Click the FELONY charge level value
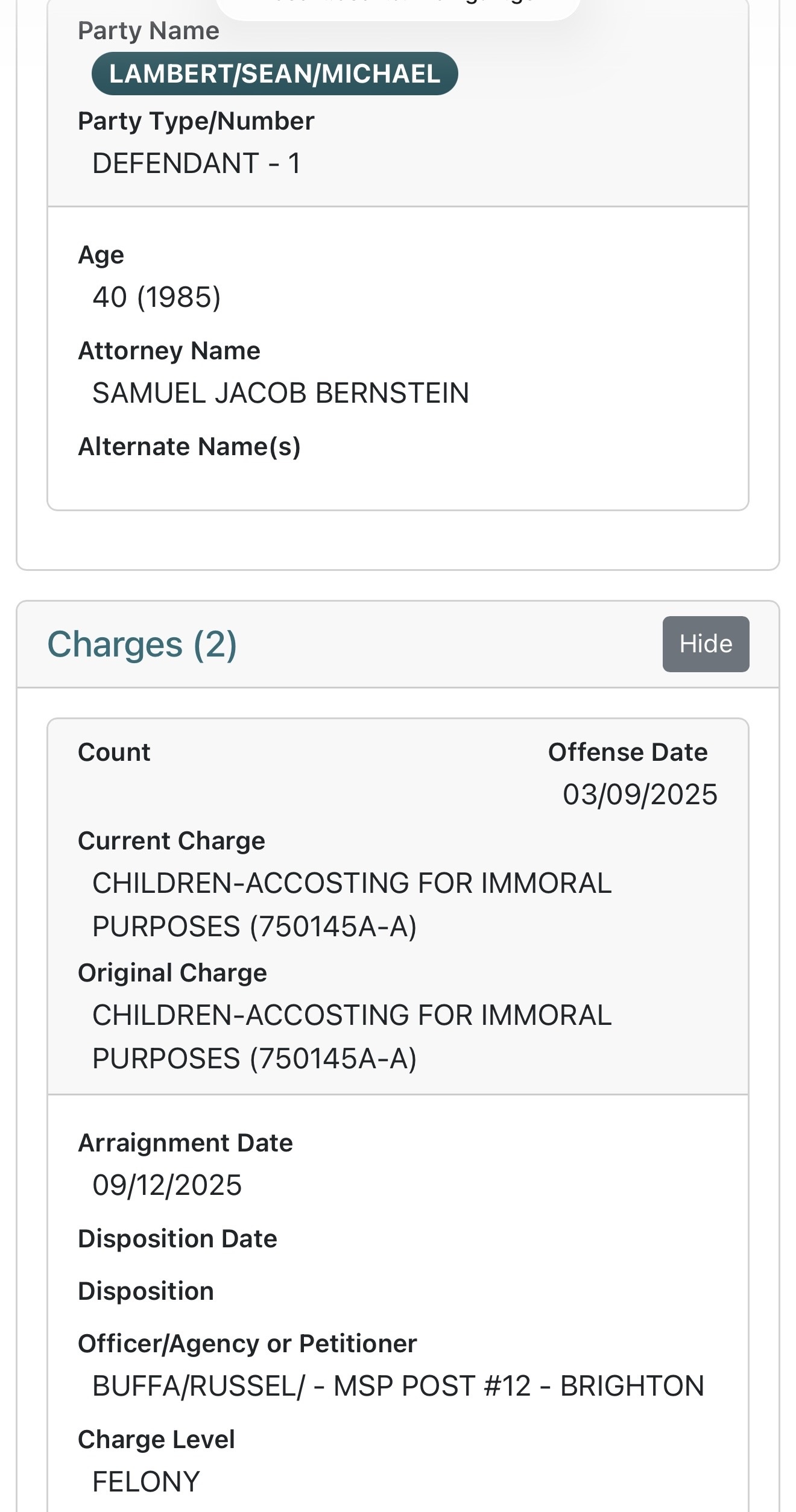This screenshot has width=796, height=1512. pyautogui.click(x=146, y=1482)
